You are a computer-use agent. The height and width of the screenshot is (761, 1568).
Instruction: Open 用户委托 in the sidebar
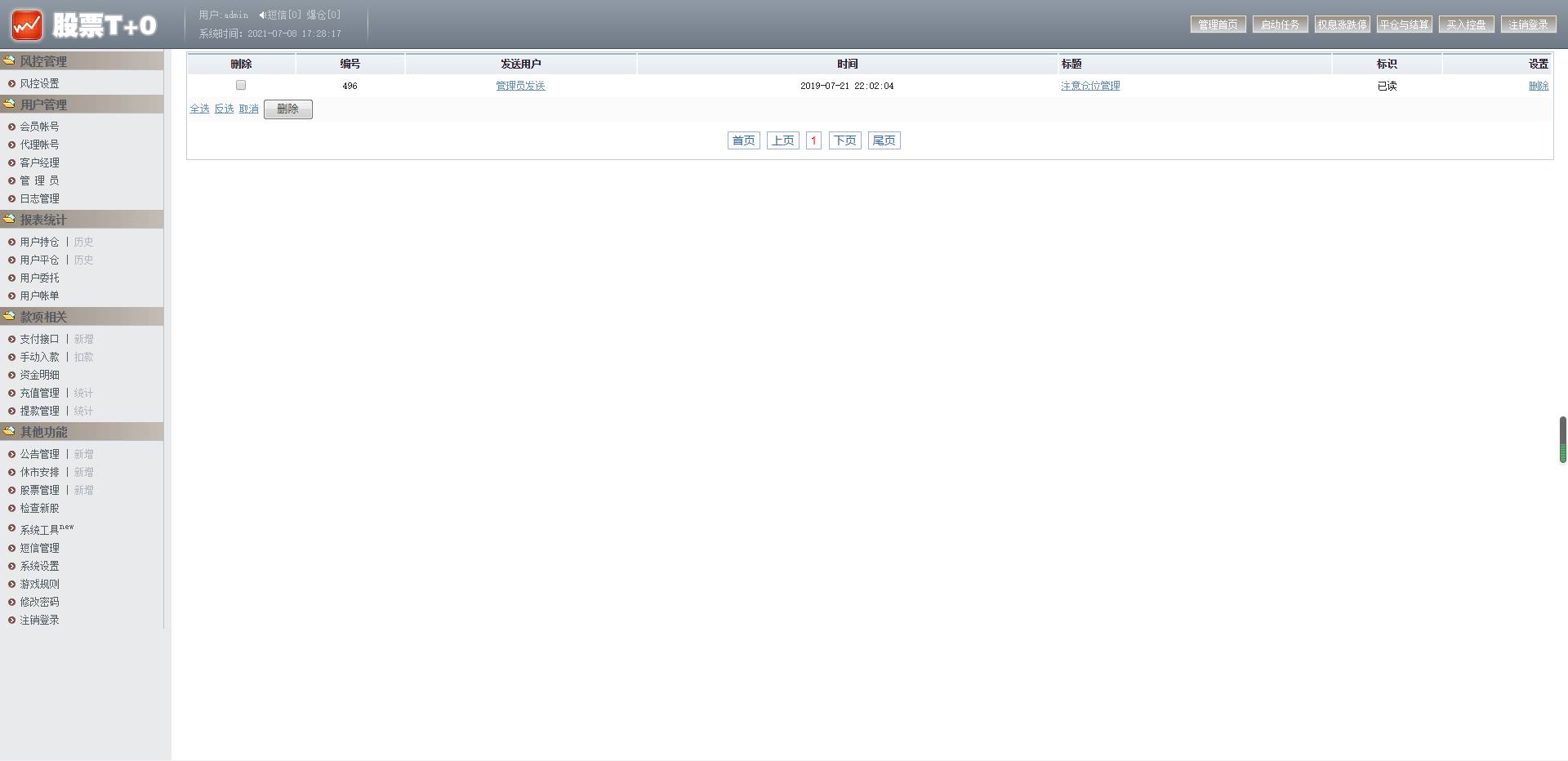click(x=39, y=278)
